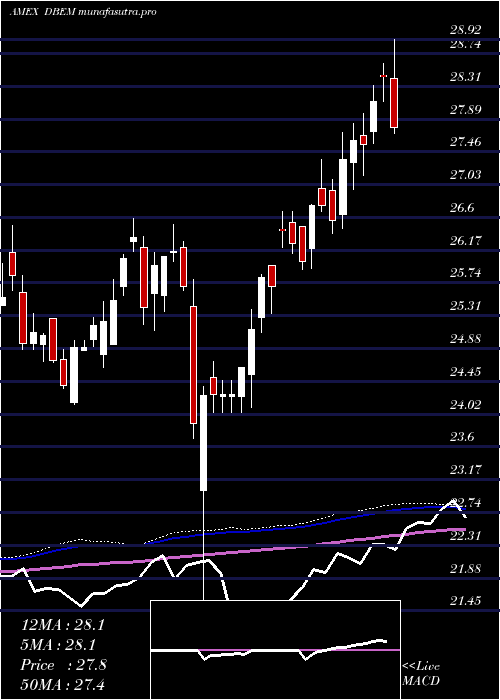The height and width of the screenshot is (700, 500).
Task: Pick the 25.74 price axis value
Action: (466, 273)
